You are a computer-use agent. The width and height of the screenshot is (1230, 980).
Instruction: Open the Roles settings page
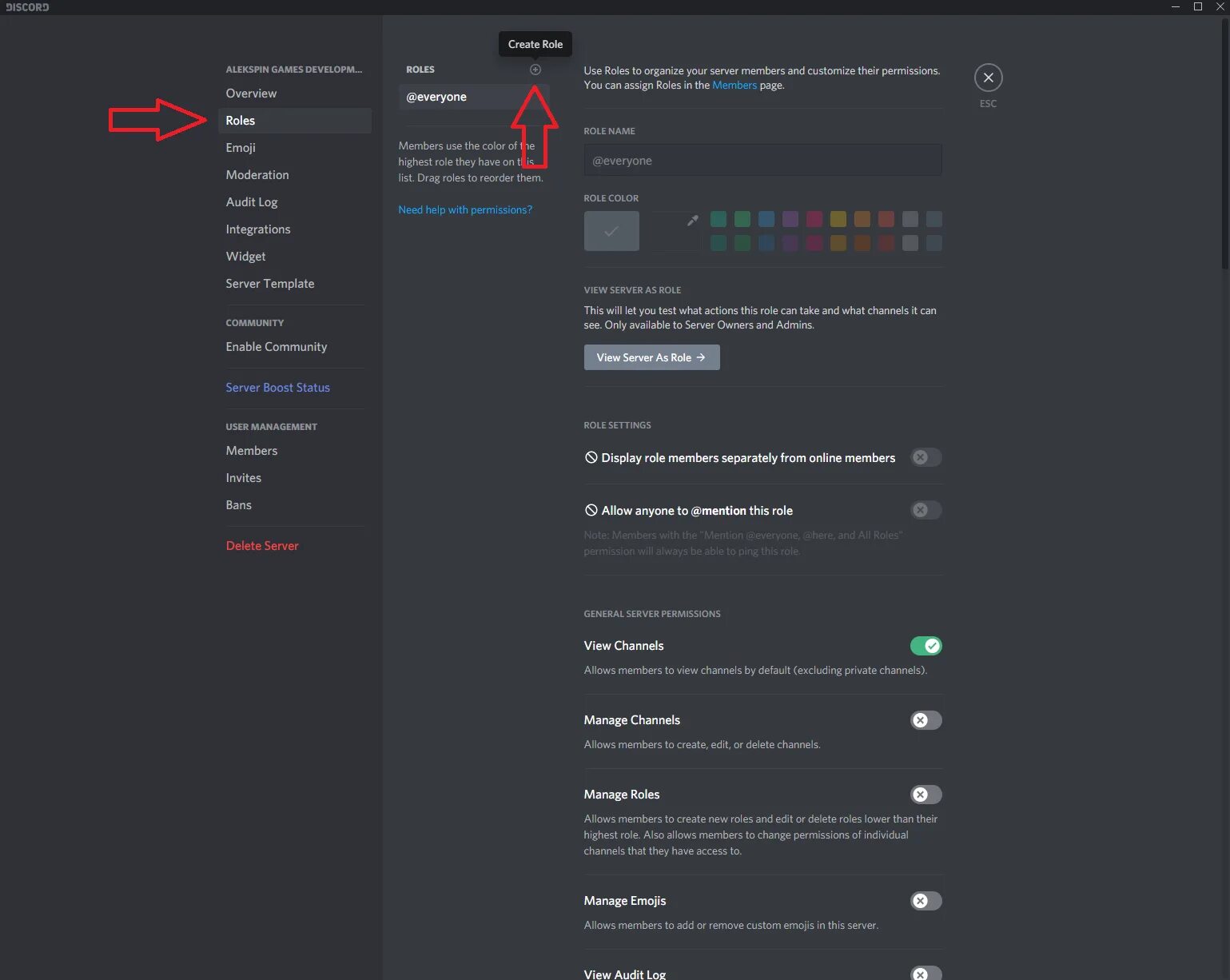click(294, 121)
